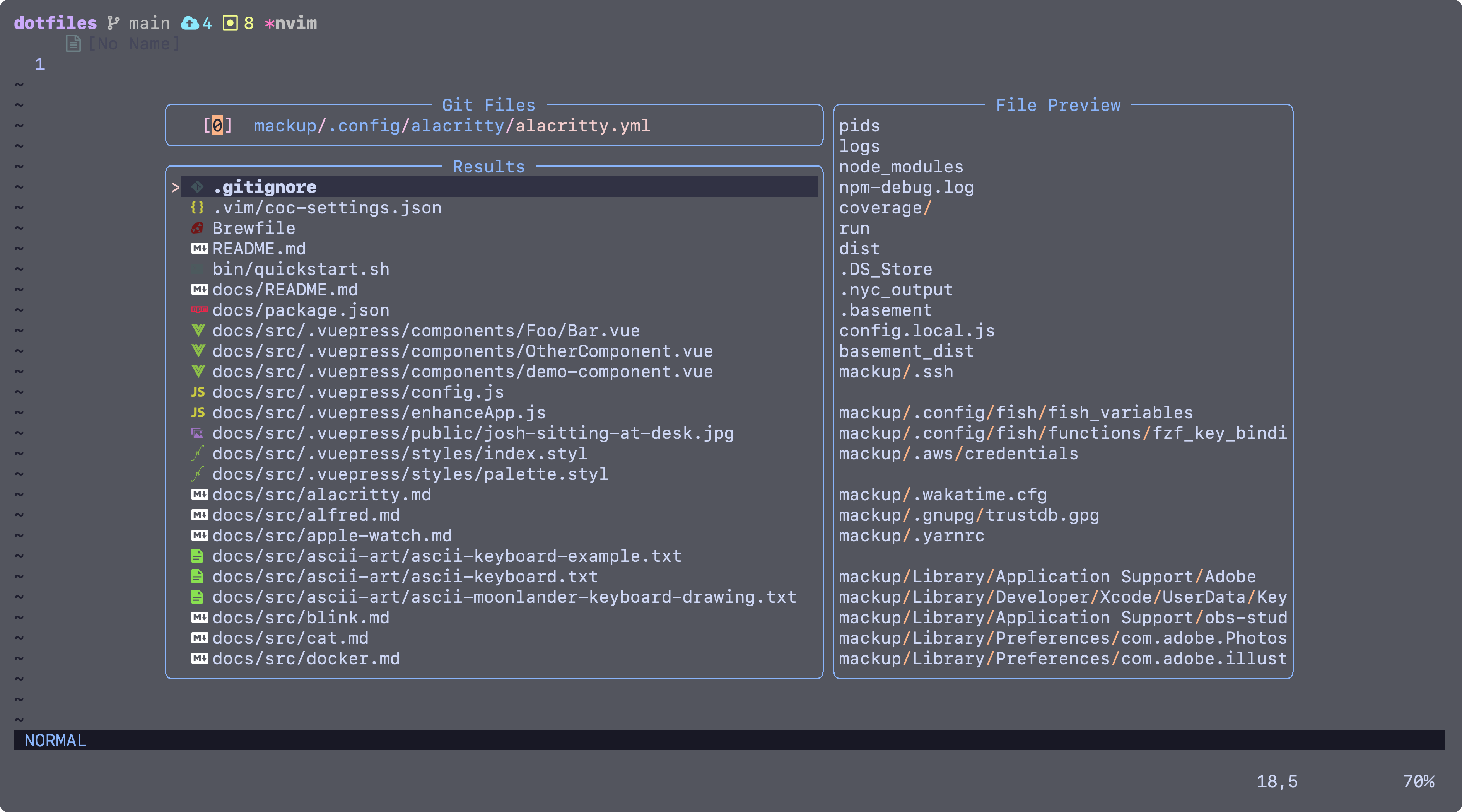Click the 70% scroll position indicator
The image size is (1462, 812).
(x=1419, y=781)
